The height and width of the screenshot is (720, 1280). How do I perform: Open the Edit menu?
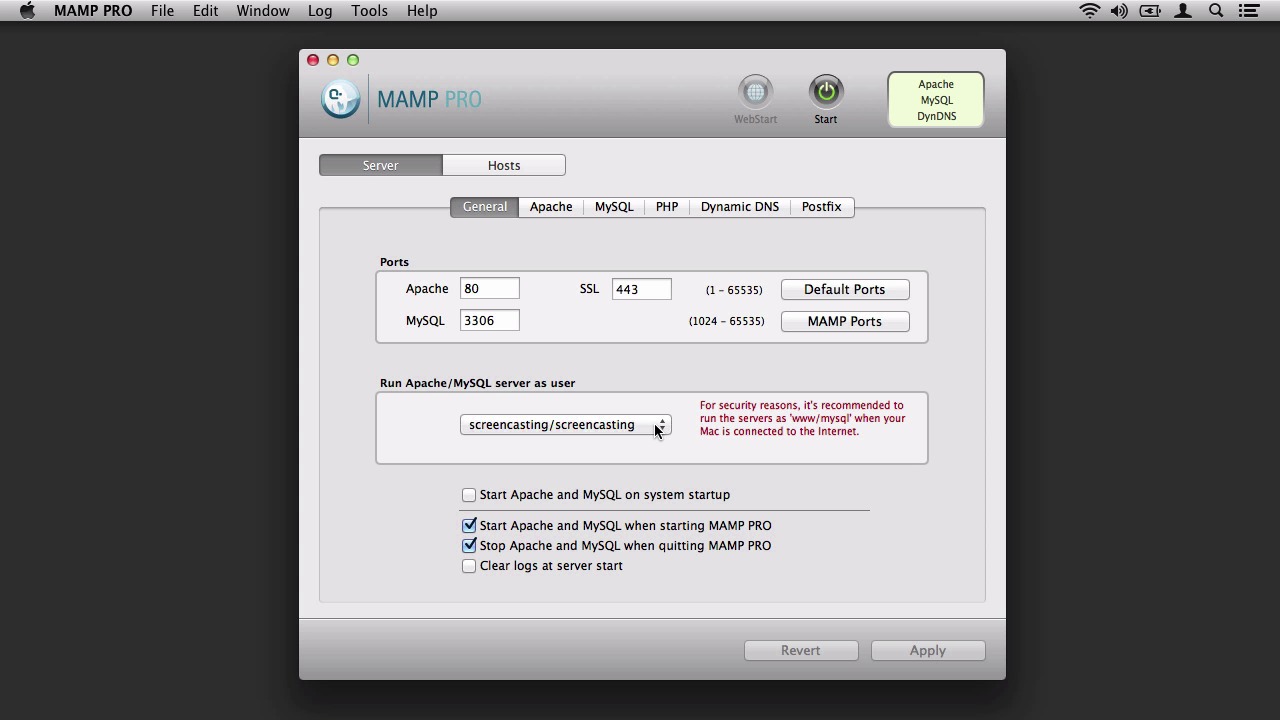(x=205, y=11)
